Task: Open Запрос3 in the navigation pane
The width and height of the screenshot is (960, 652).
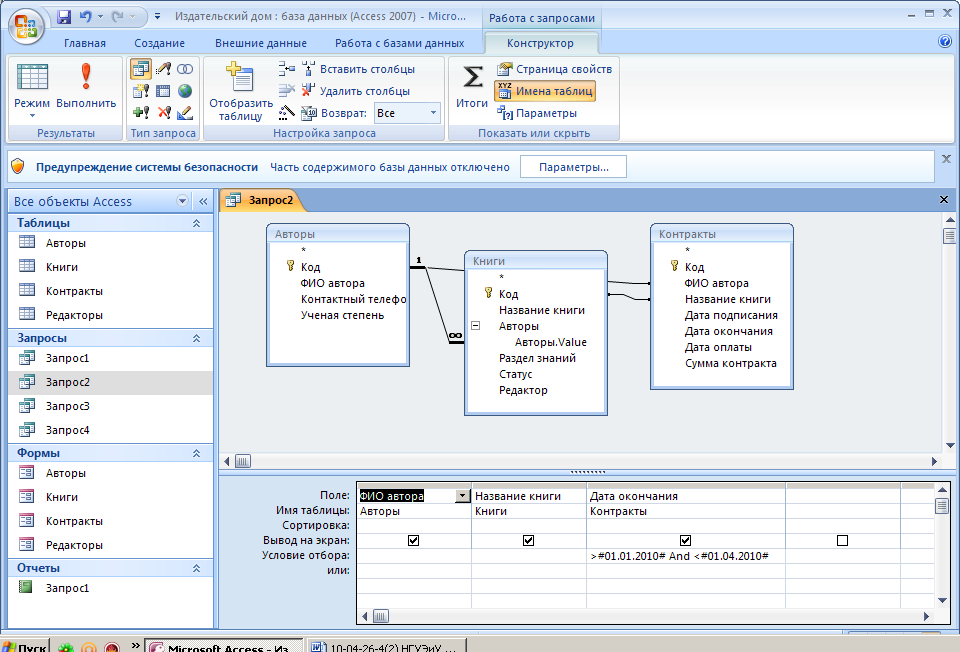Action: tap(67, 406)
